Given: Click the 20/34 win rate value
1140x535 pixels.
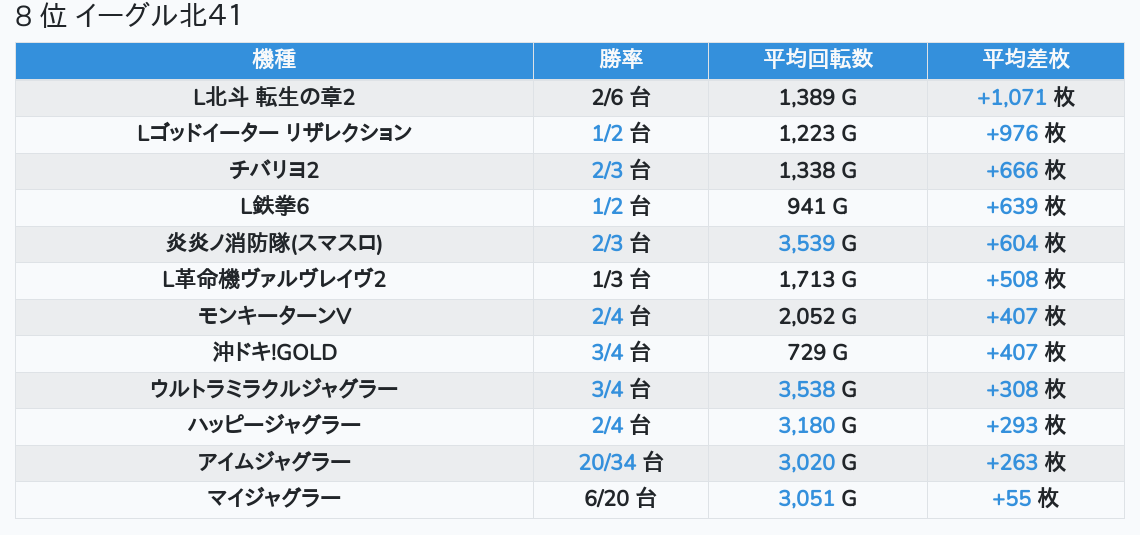Looking at the screenshot, I should point(608,462).
